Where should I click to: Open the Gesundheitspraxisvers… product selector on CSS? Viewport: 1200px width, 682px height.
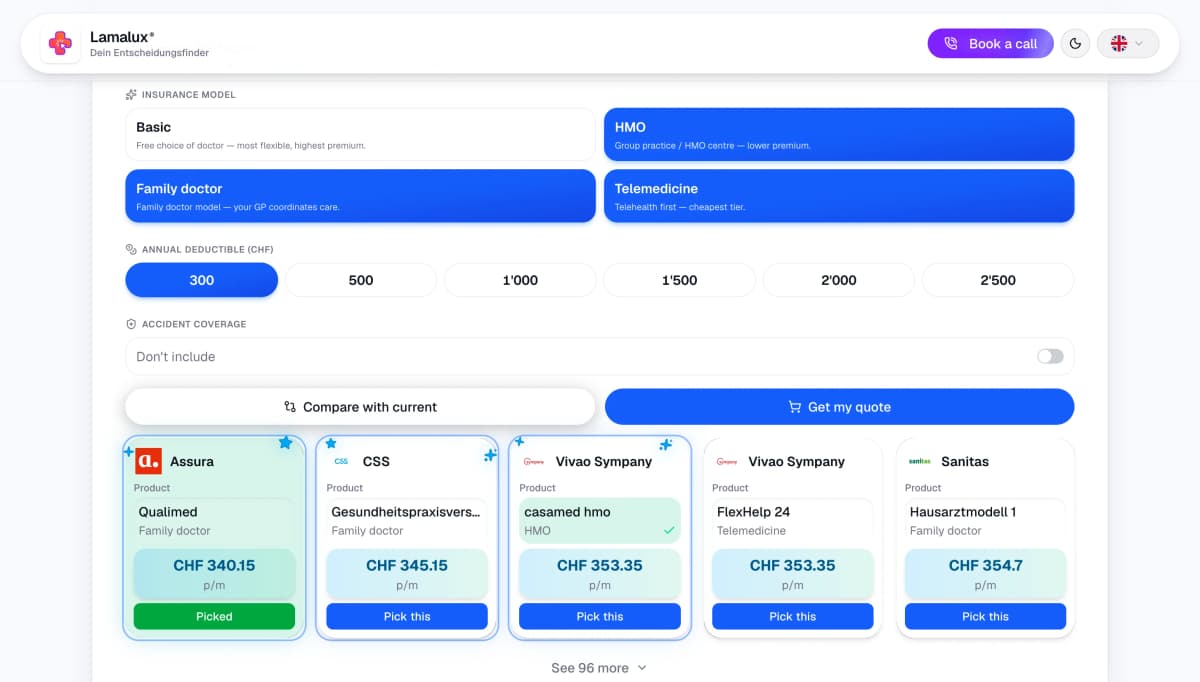(407, 521)
